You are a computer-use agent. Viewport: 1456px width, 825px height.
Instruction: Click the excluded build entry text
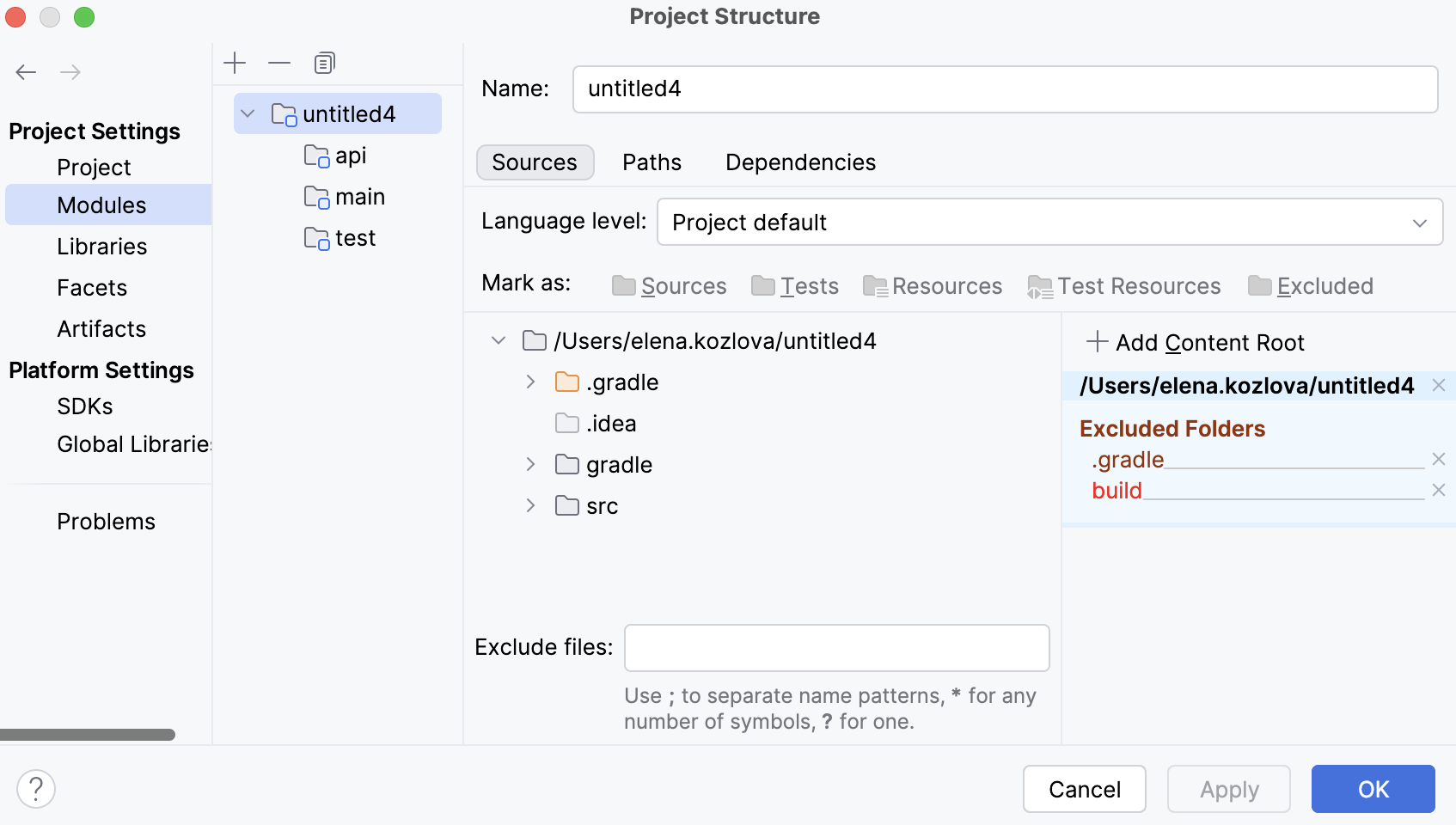tap(1116, 491)
